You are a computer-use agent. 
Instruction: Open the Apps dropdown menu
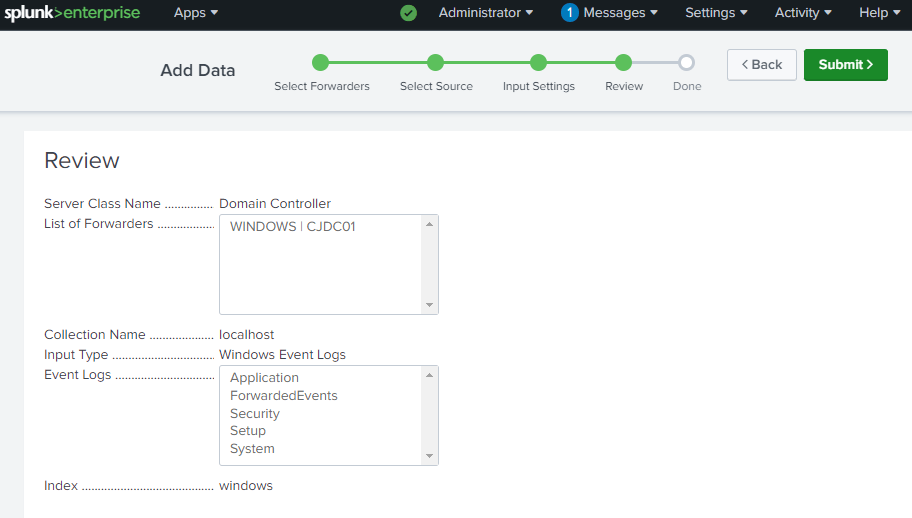[196, 13]
